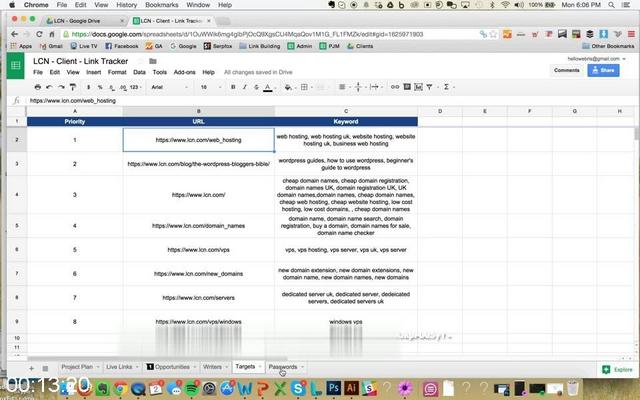The width and height of the screenshot is (640, 400).
Task: Open the File menu in Sheets
Action: tap(38, 72)
